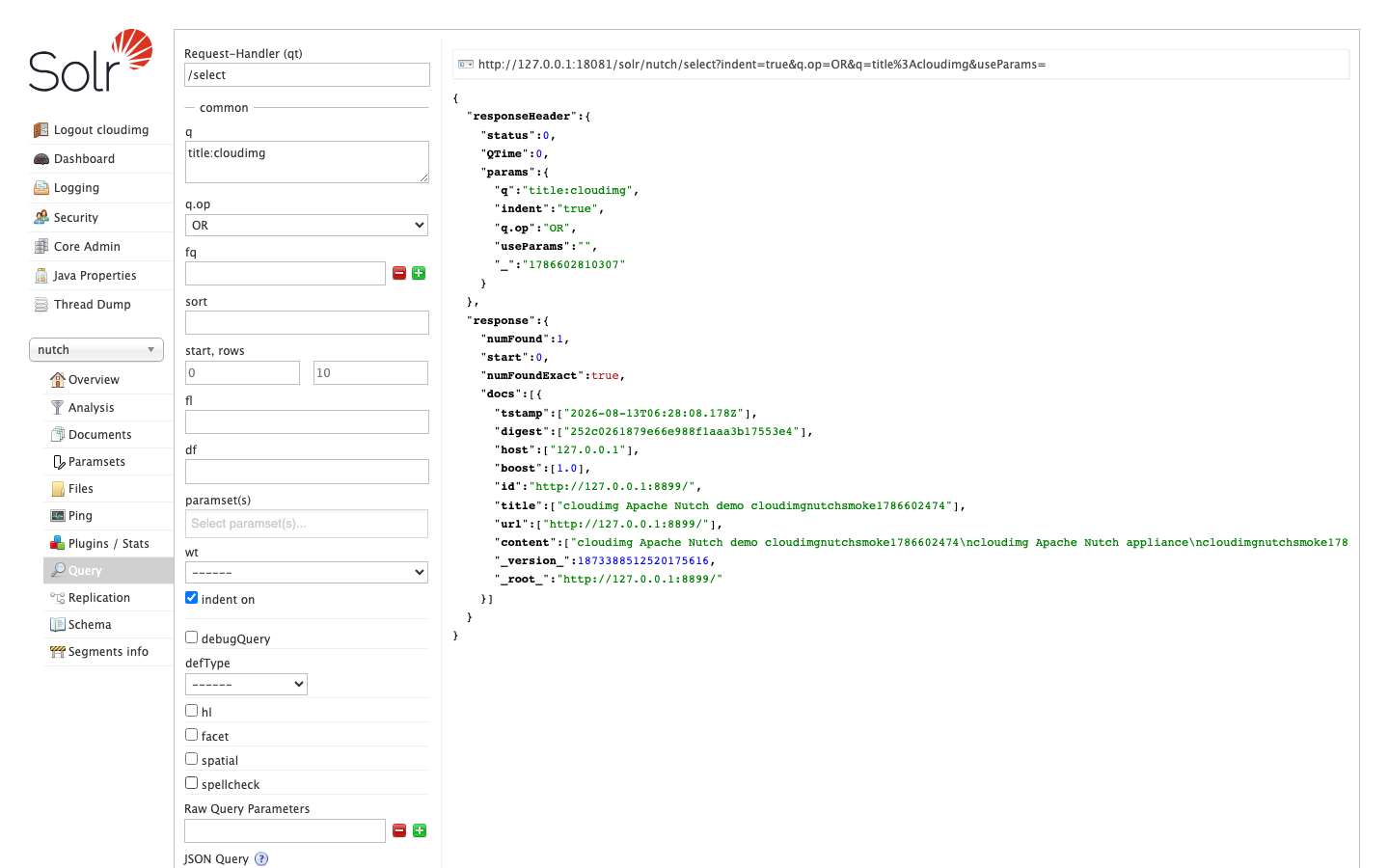Open the q.op dropdown showing OR
Screen dimensions: 1389x868
(307, 225)
